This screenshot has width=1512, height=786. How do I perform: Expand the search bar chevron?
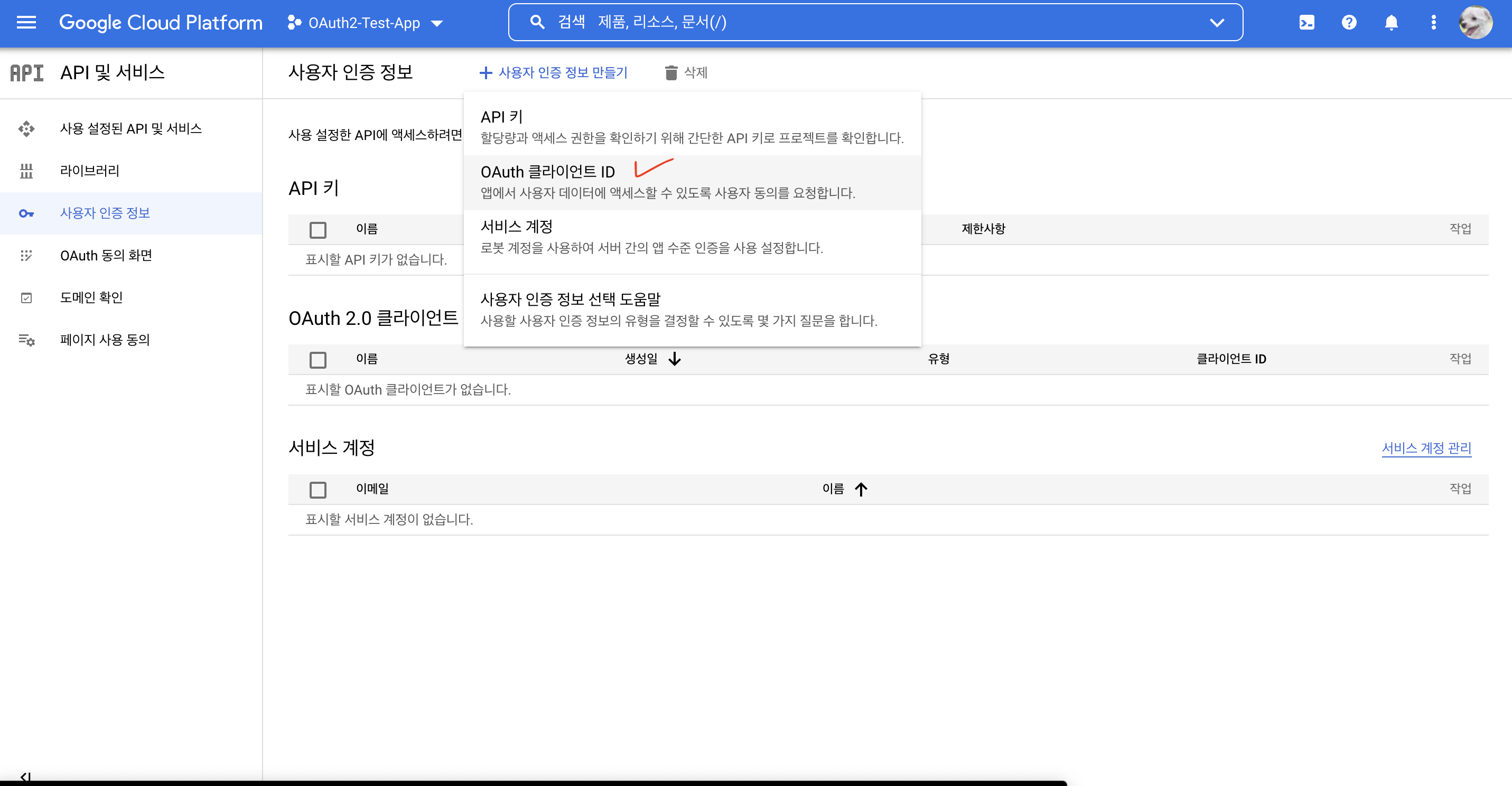[1217, 22]
